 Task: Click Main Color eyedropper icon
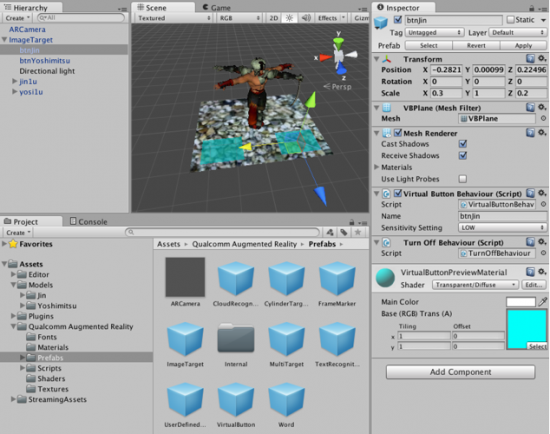tap(543, 301)
